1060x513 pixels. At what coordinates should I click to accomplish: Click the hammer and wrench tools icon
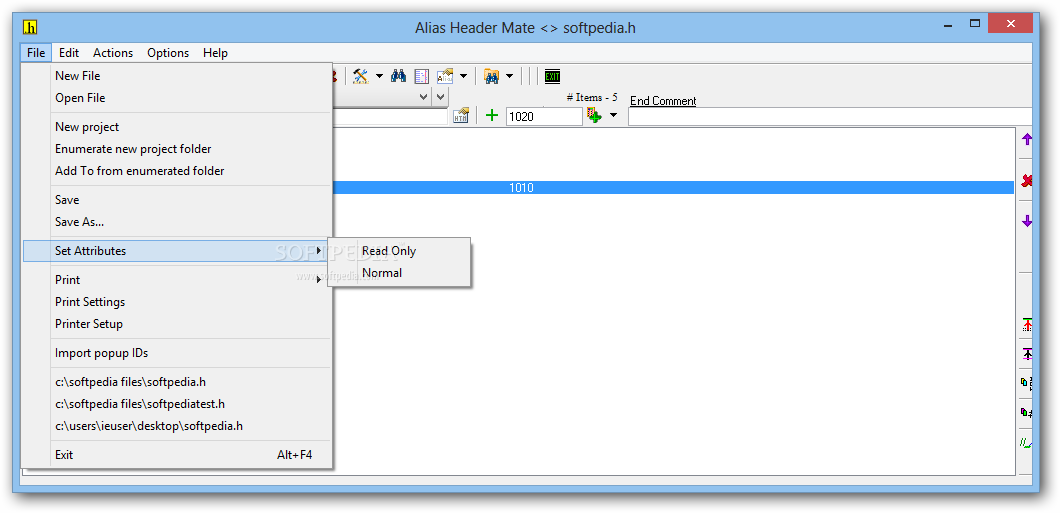point(360,76)
